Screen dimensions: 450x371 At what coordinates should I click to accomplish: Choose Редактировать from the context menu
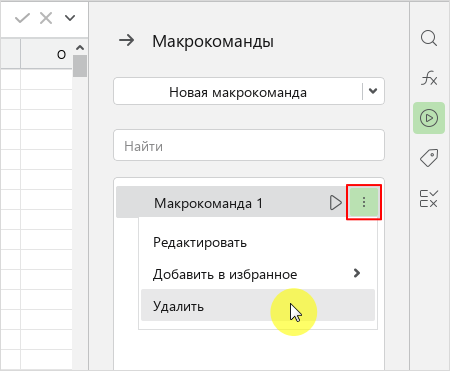coord(258,242)
